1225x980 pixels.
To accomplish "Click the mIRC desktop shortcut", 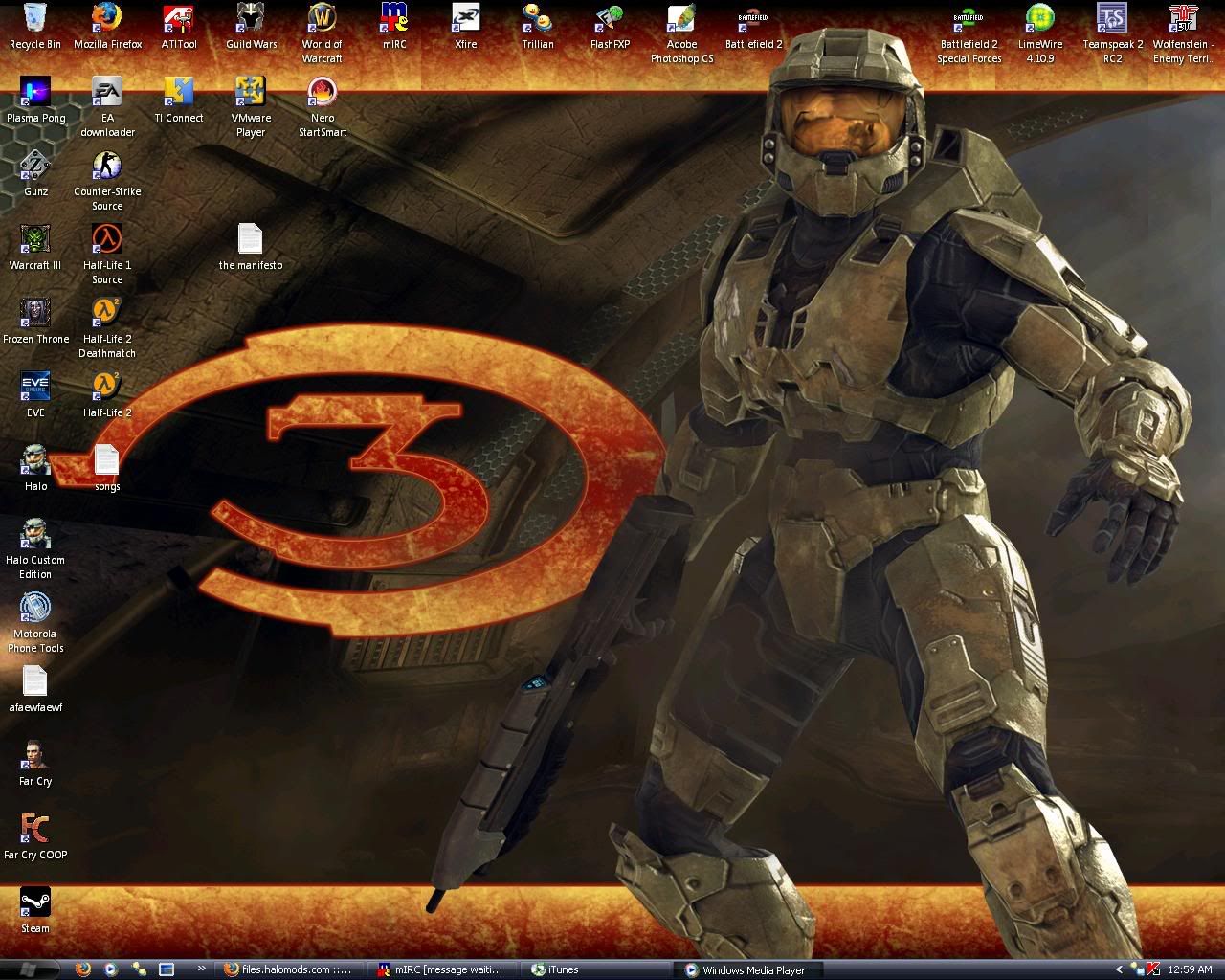I will 394,26.
